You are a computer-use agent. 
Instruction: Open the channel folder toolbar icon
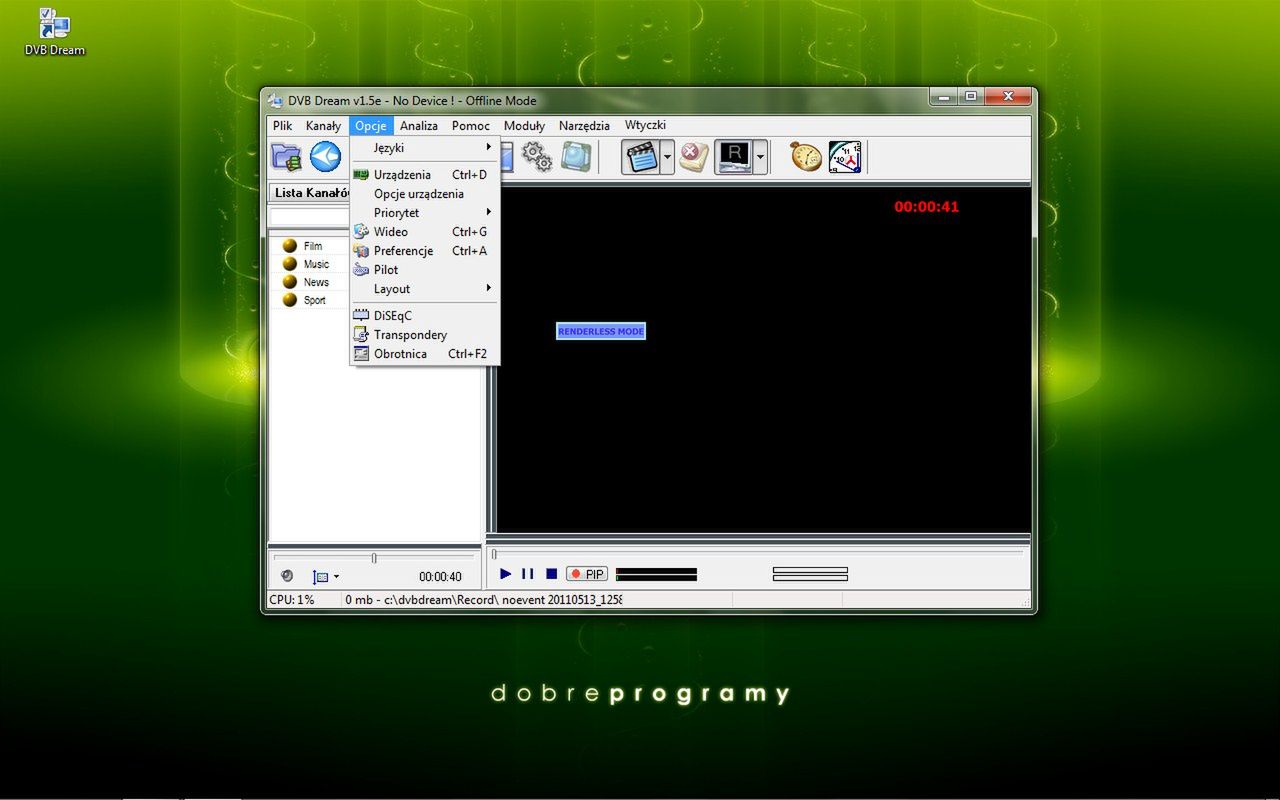(286, 156)
